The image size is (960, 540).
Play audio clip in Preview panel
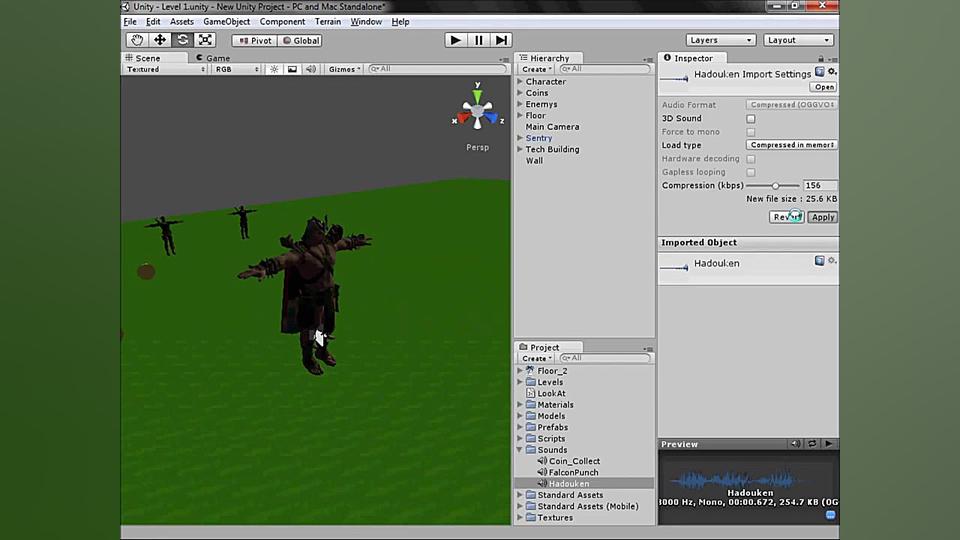(x=828, y=444)
